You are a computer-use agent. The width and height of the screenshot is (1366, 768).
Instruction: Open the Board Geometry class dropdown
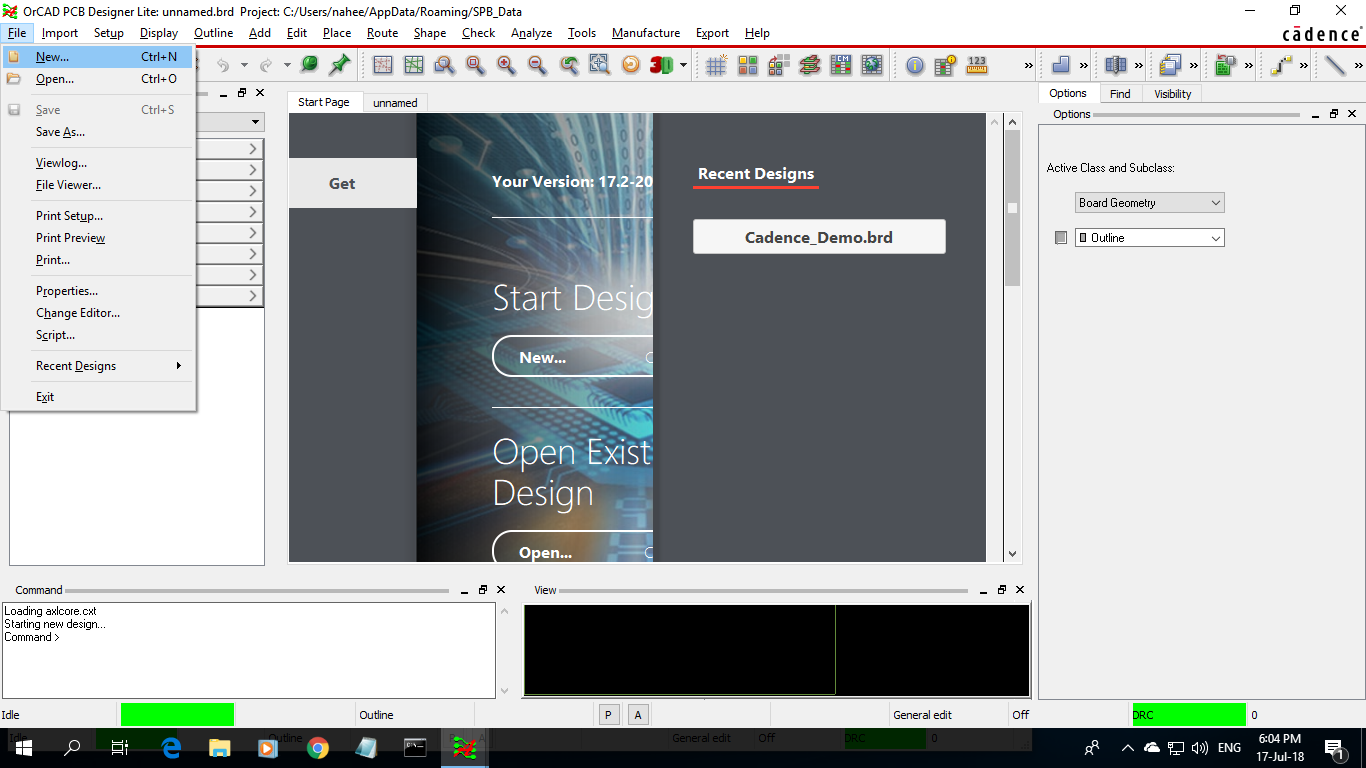click(x=1214, y=202)
